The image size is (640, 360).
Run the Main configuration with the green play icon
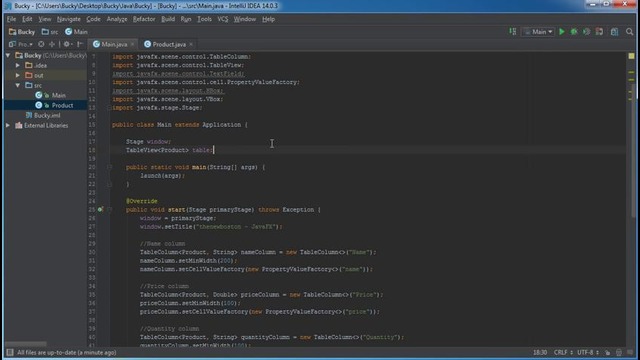562,31
